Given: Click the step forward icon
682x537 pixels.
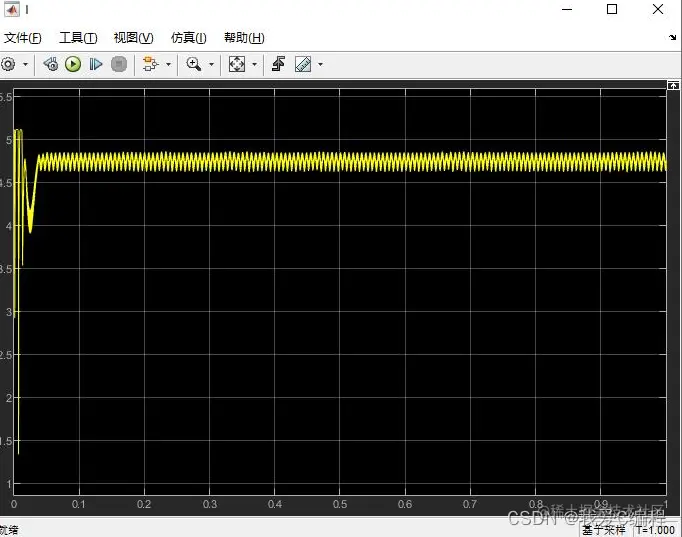Looking at the screenshot, I should pyautogui.click(x=95, y=64).
